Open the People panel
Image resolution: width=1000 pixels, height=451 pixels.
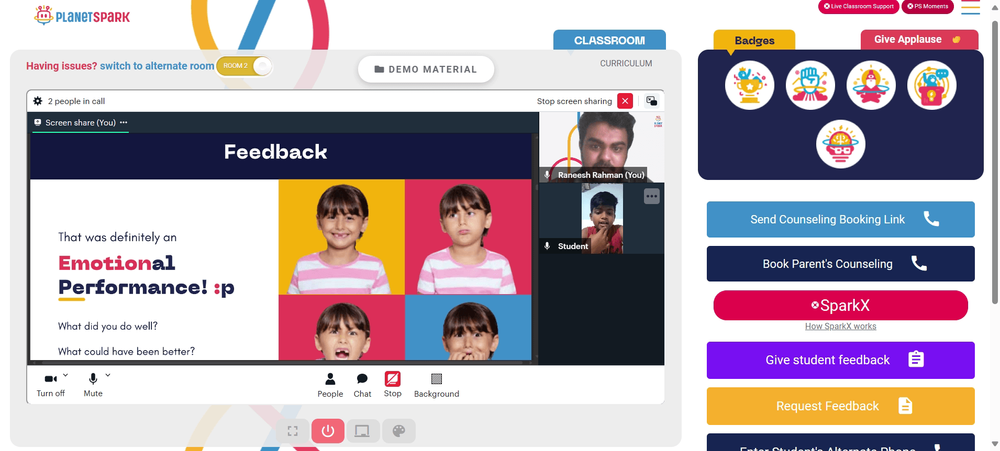(x=330, y=385)
